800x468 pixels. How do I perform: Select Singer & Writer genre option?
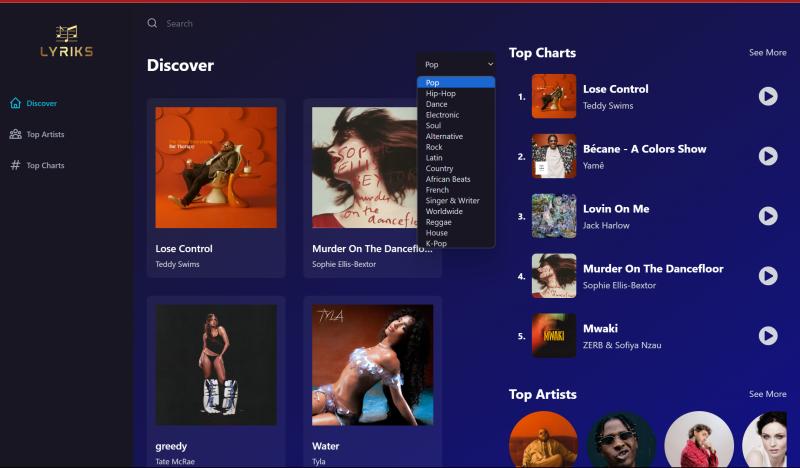[456, 201]
